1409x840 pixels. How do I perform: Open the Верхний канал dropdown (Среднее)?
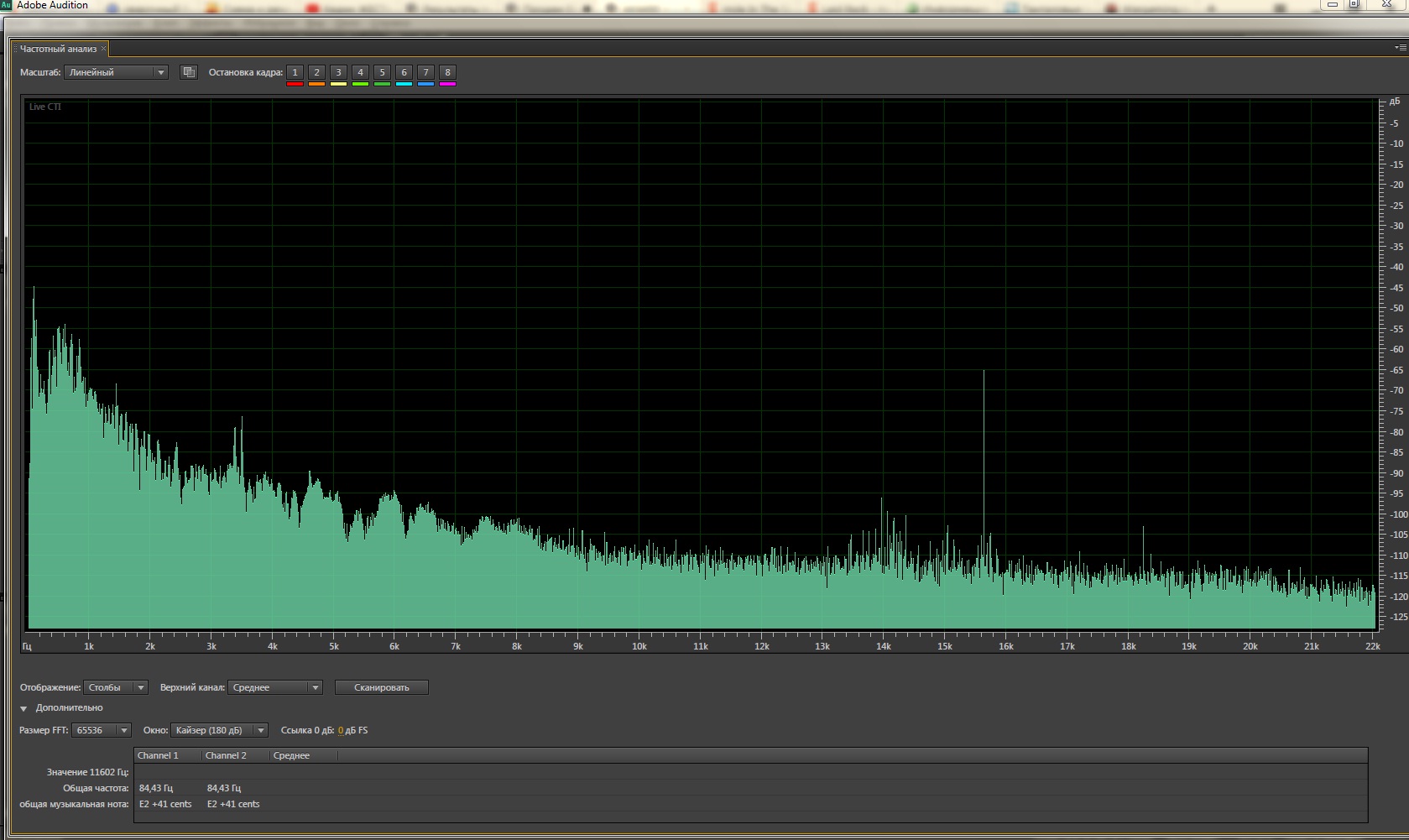point(275,687)
